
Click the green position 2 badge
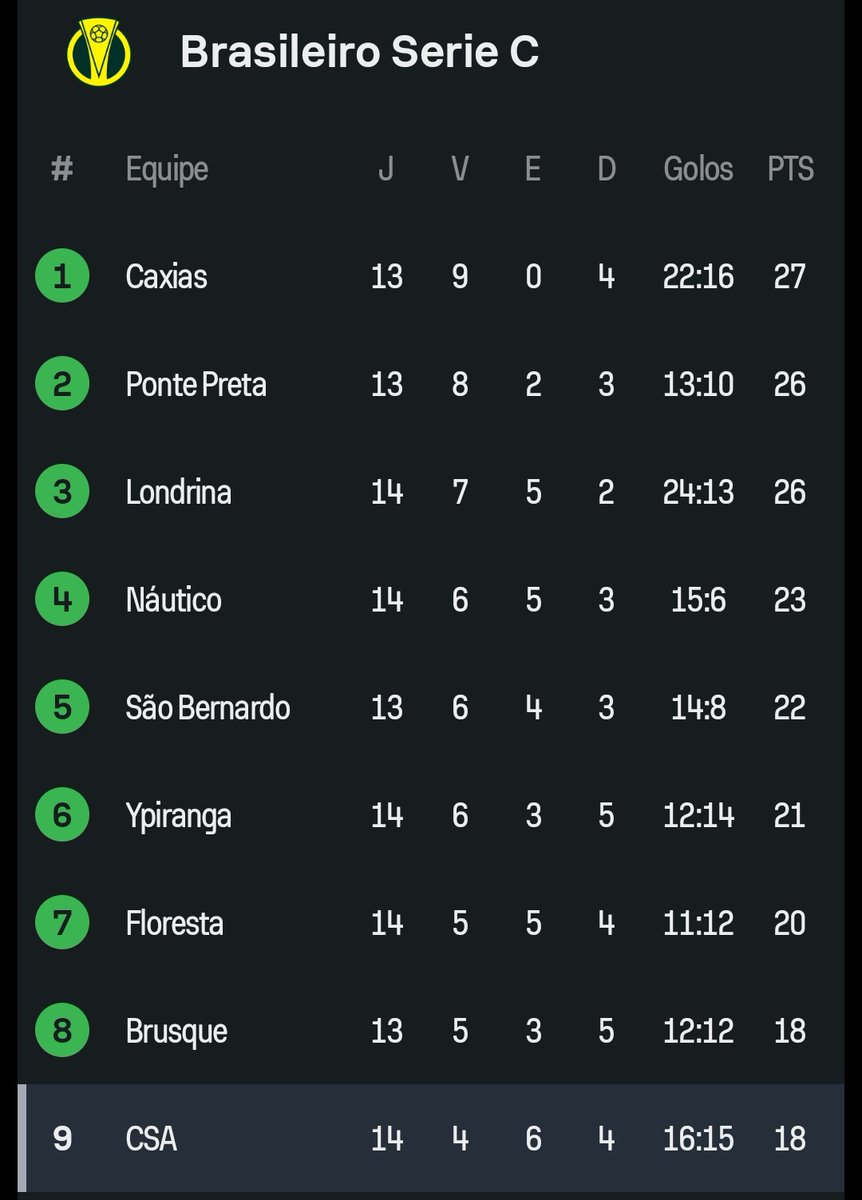point(62,384)
